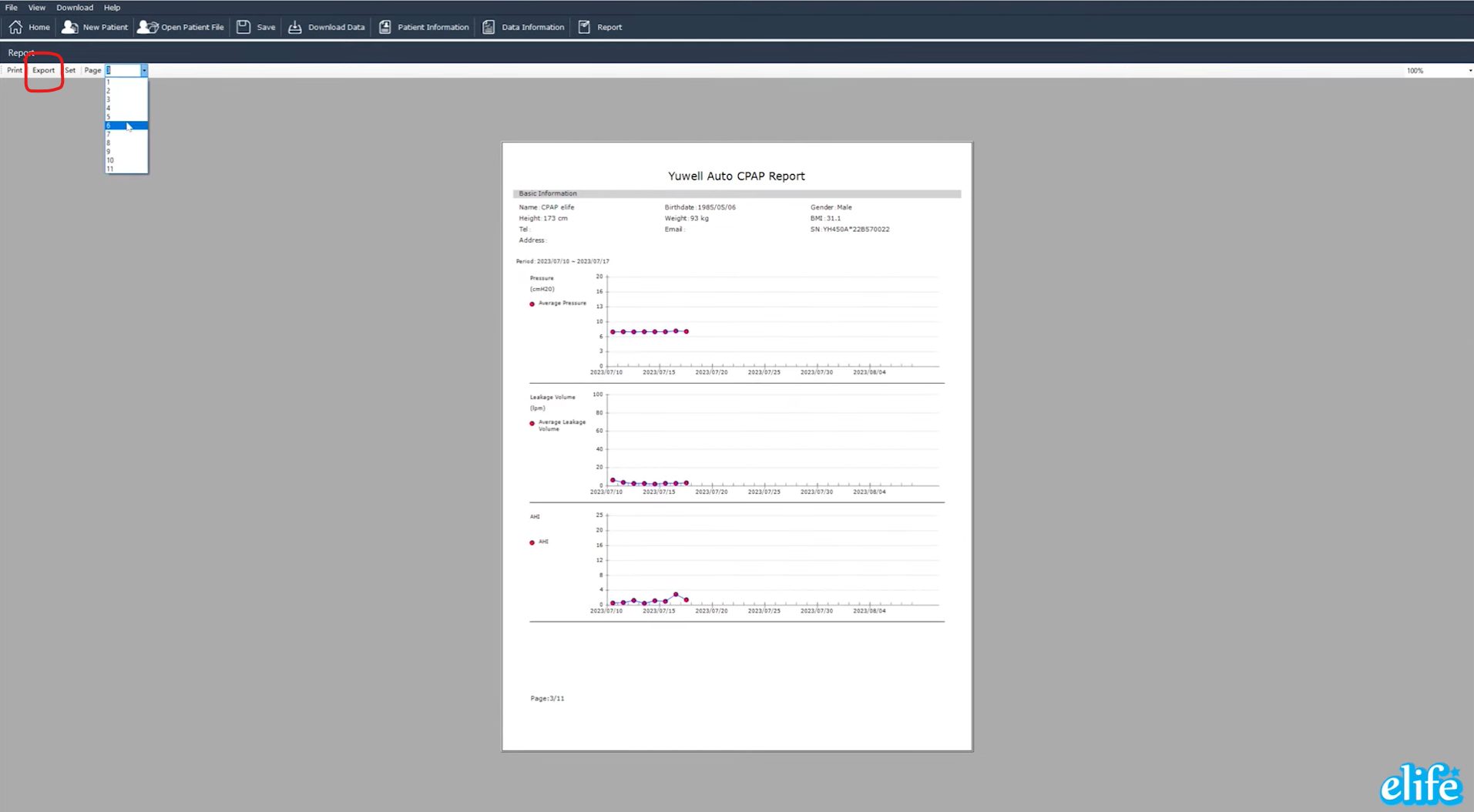Click the Set button
The height and width of the screenshot is (812, 1474).
[70, 70]
